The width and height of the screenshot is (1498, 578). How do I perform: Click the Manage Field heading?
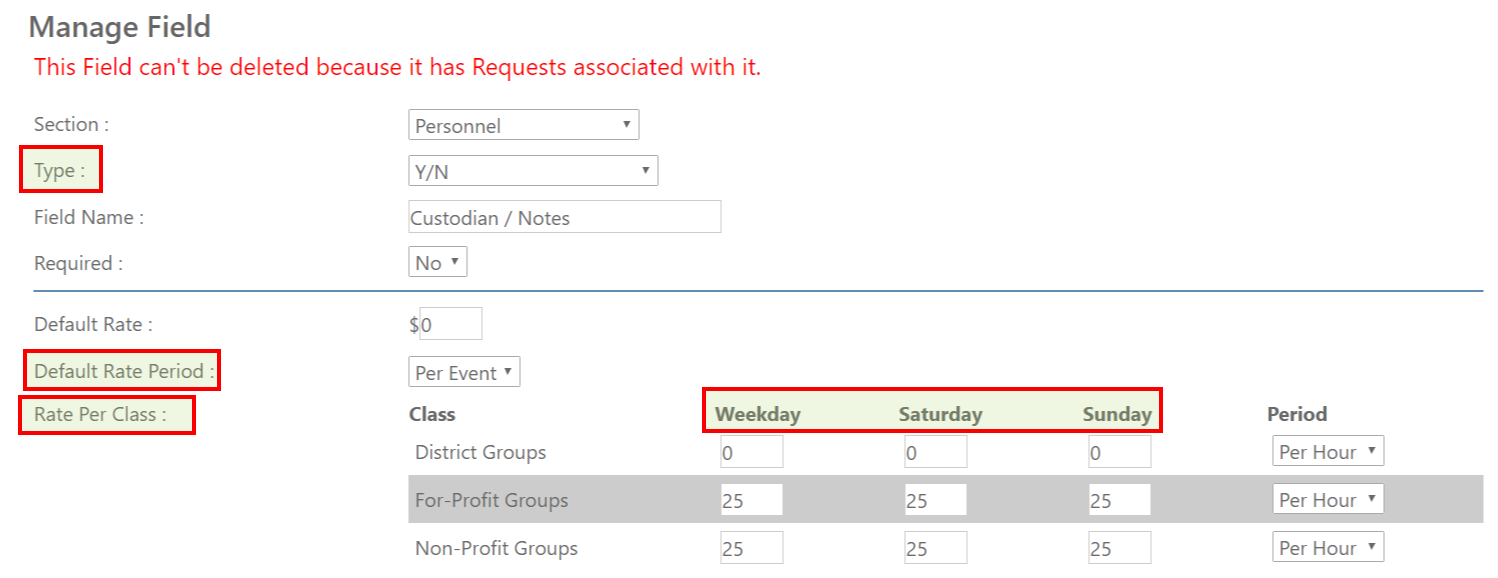(120, 27)
